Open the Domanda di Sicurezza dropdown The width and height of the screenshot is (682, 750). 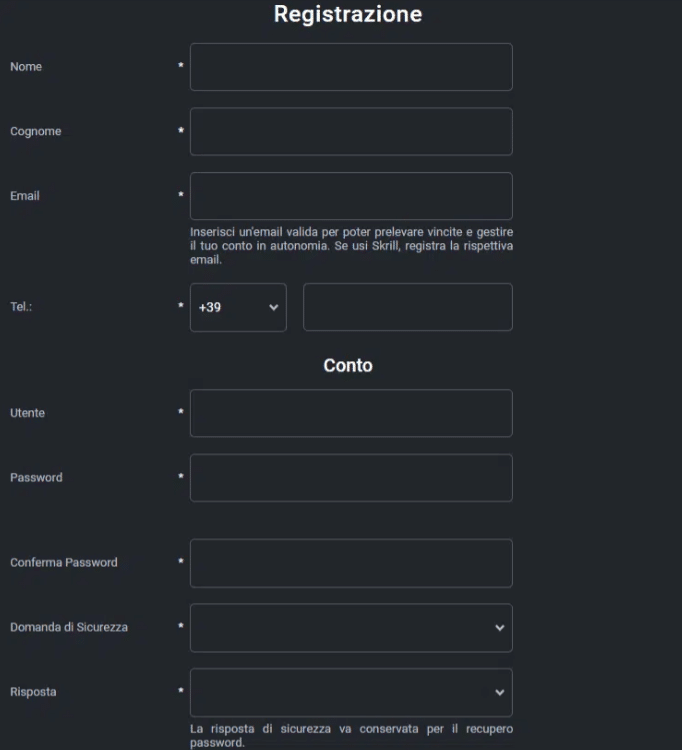pyautogui.click(x=351, y=628)
